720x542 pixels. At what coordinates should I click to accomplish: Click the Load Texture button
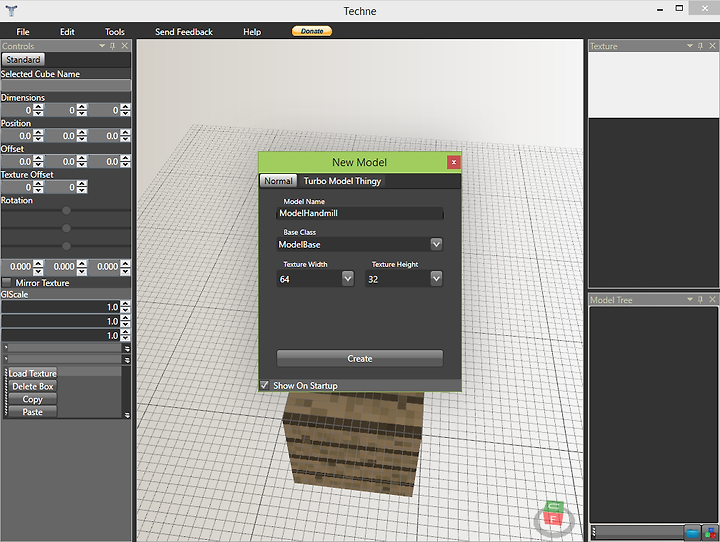point(33,373)
